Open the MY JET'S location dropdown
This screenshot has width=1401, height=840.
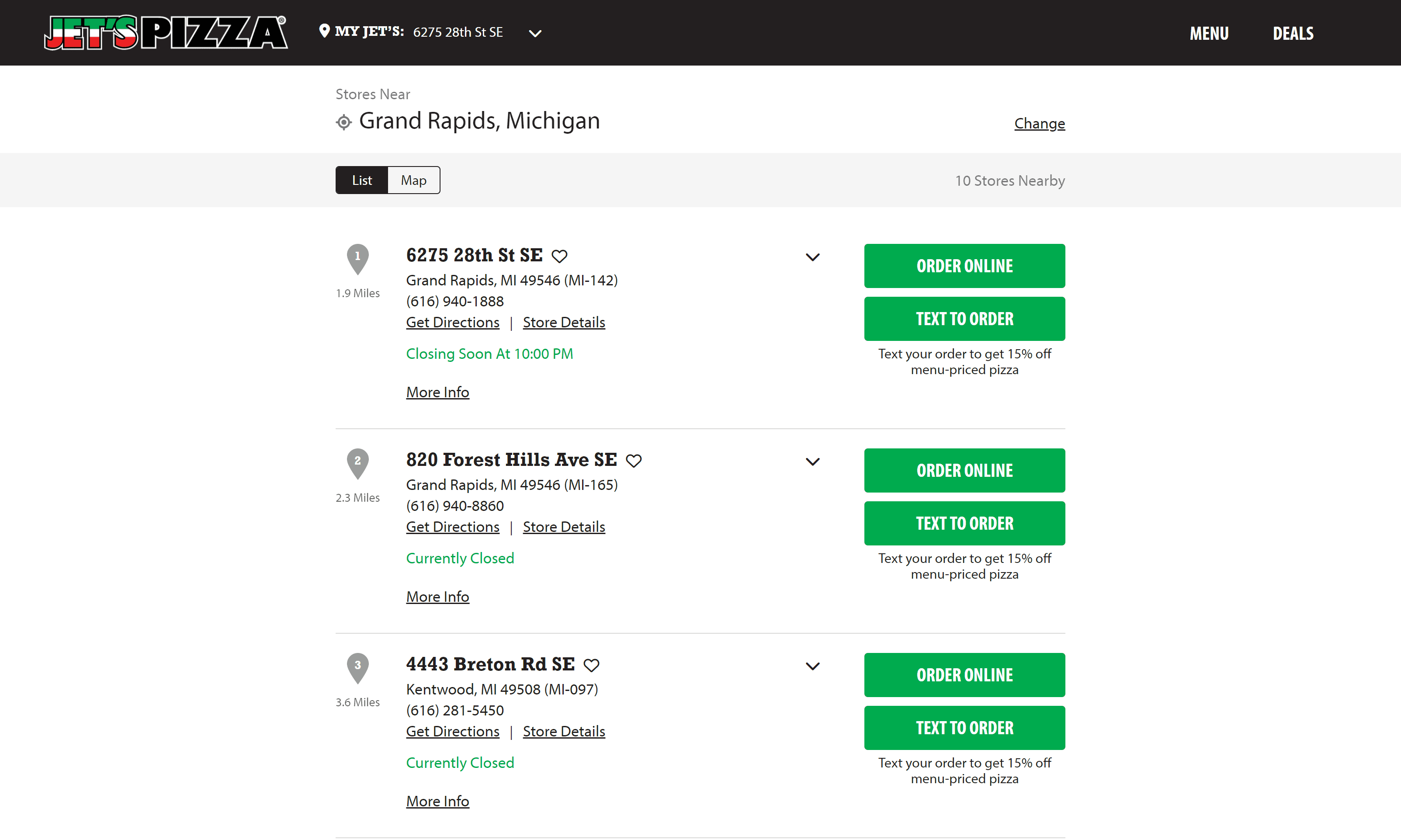coord(535,33)
